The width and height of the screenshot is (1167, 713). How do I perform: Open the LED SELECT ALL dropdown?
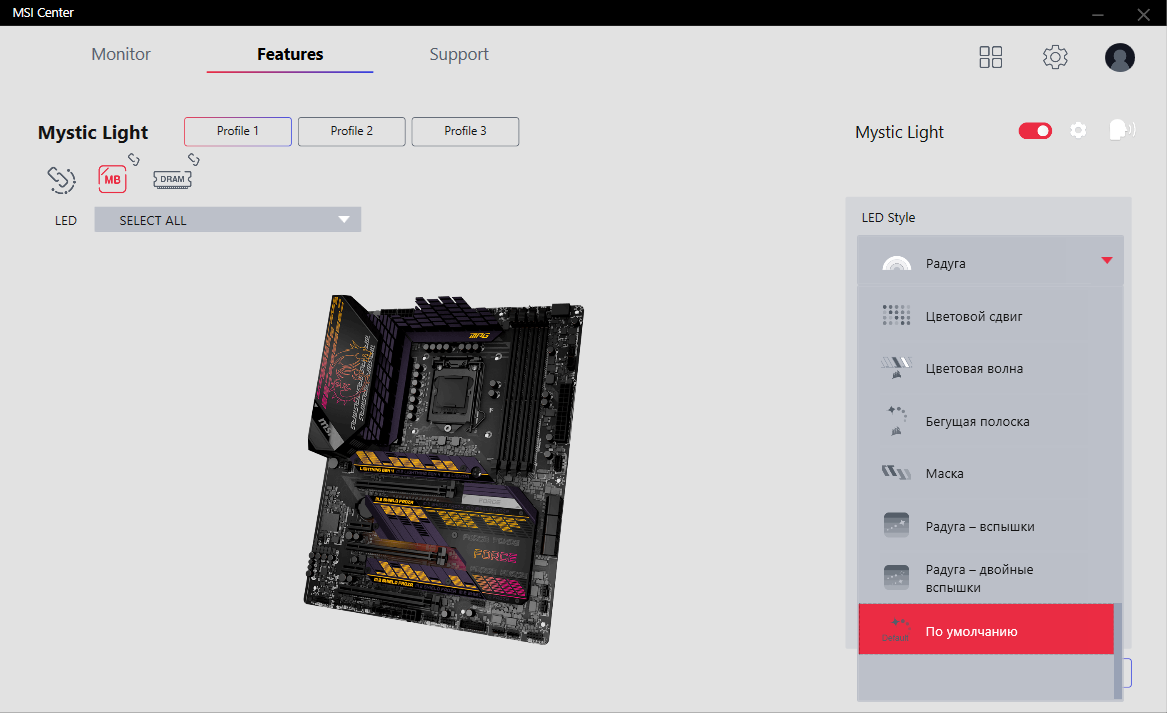click(x=228, y=220)
